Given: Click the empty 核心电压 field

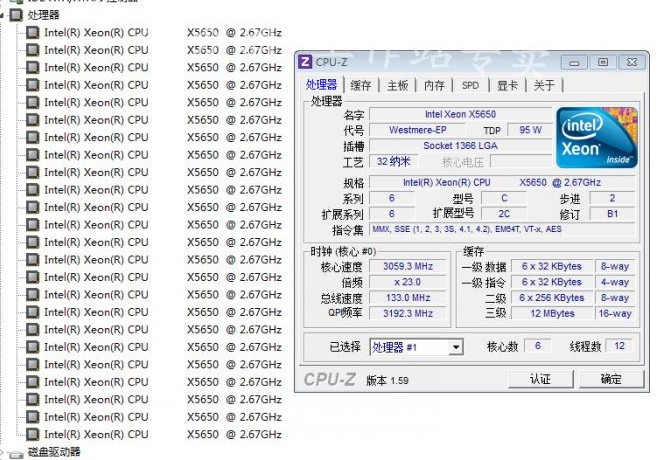Looking at the screenshot, I should (x=521, y=161).
